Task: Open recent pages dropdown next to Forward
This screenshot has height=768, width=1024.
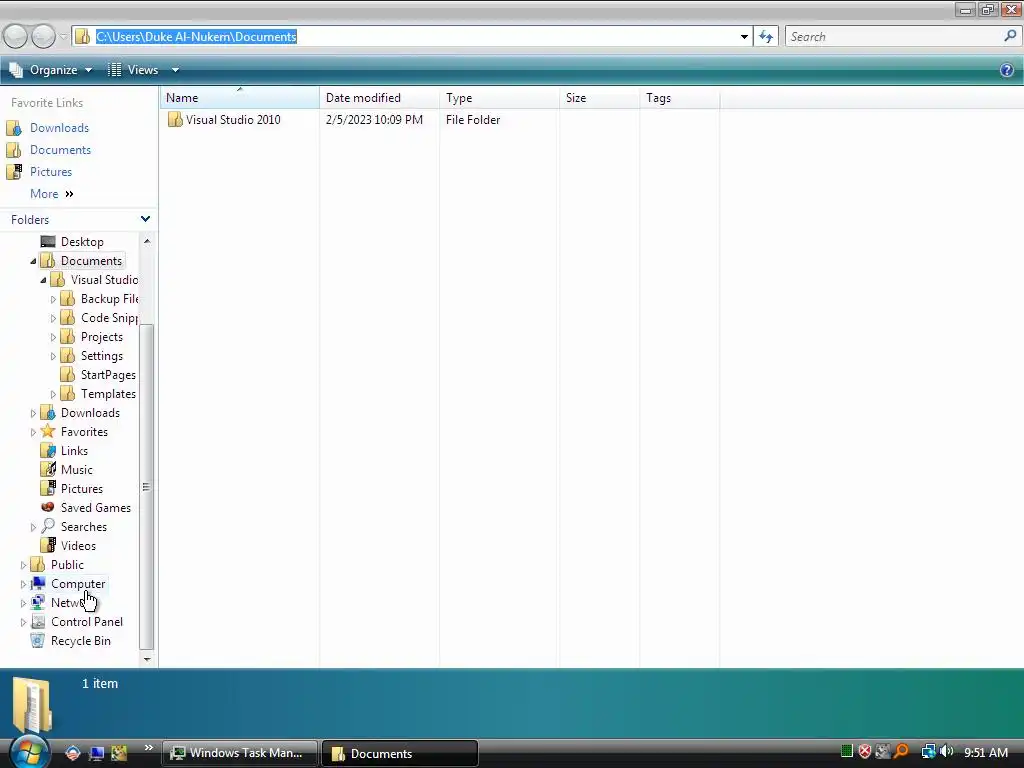Action: pos(63,37)
